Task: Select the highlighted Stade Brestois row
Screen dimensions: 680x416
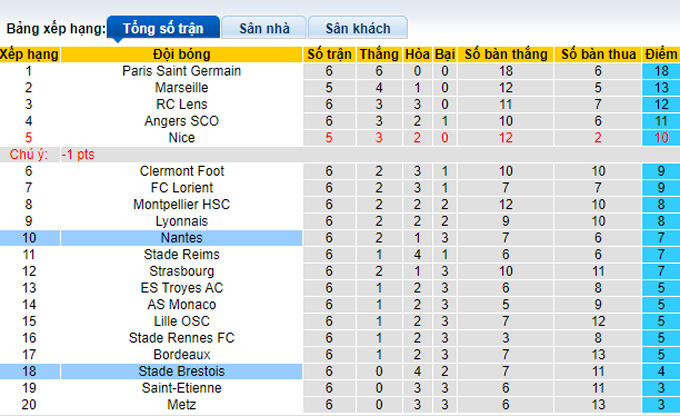Action: [181, 371]
